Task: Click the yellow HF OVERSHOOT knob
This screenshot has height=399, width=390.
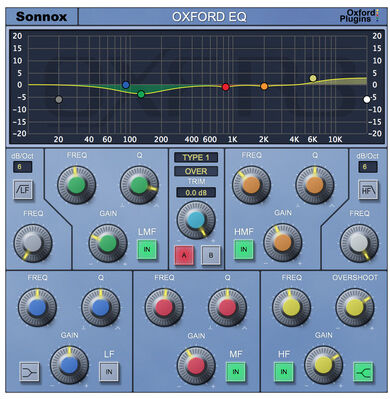Action: 355,307
